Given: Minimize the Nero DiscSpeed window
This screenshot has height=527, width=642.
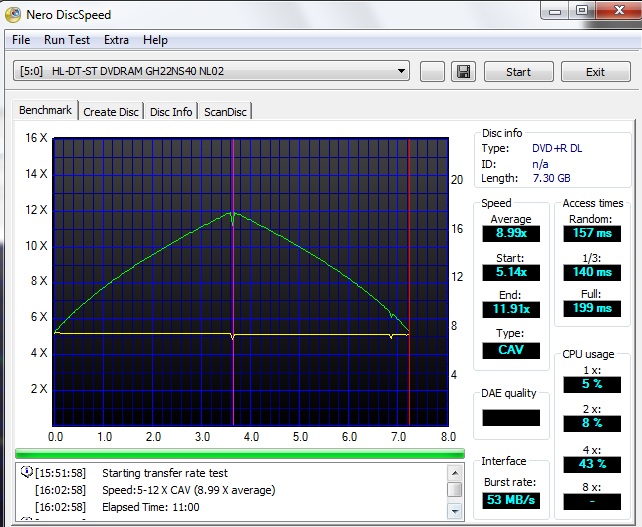Looking at the screenshot, I should click(x=555, y=11).
